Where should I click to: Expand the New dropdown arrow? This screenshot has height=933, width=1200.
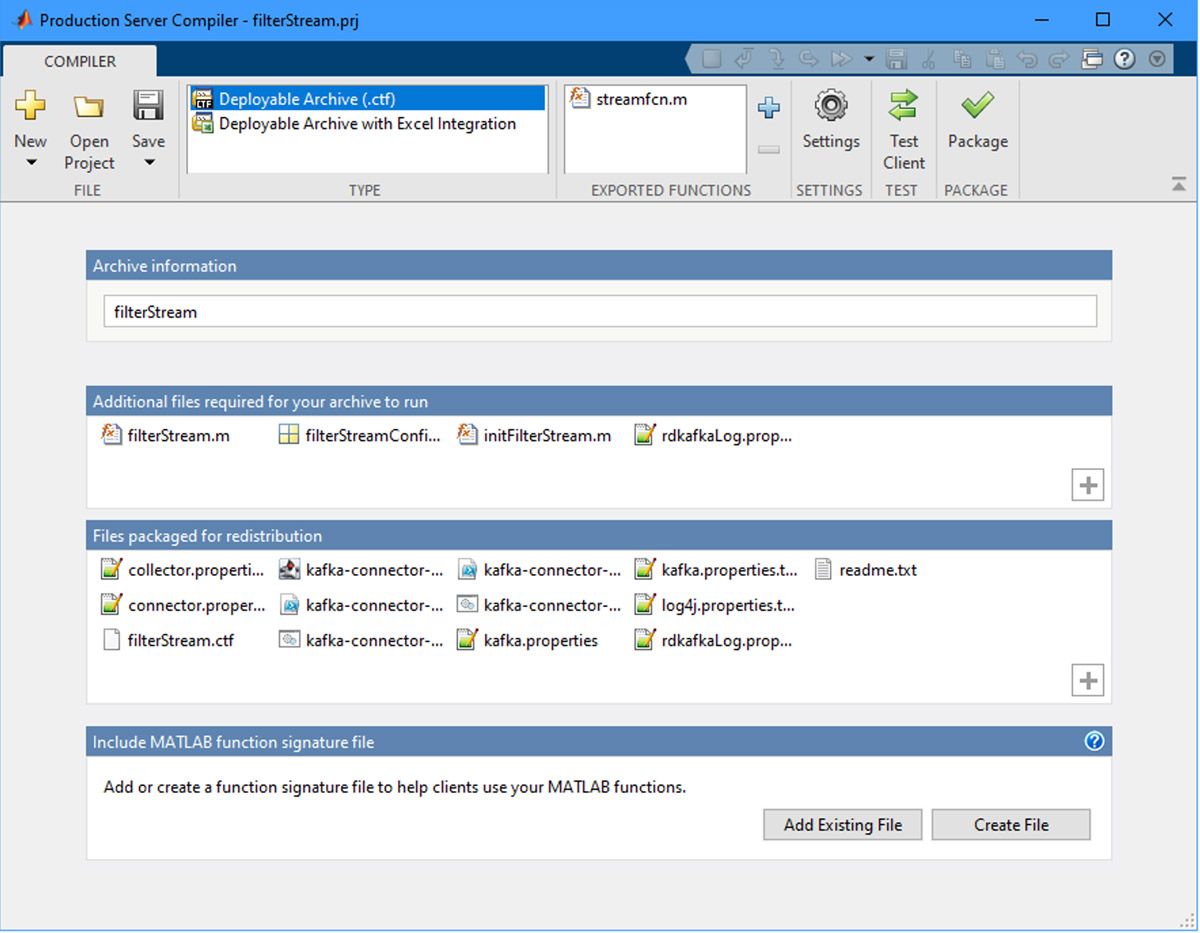(x=30, y=160)
